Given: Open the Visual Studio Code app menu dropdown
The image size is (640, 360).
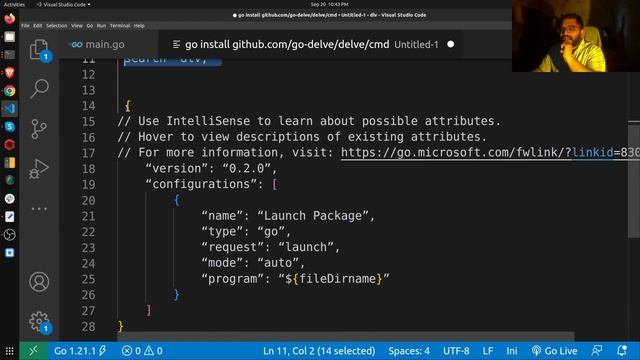Looking at the screenshot, I should click(63, 4).
